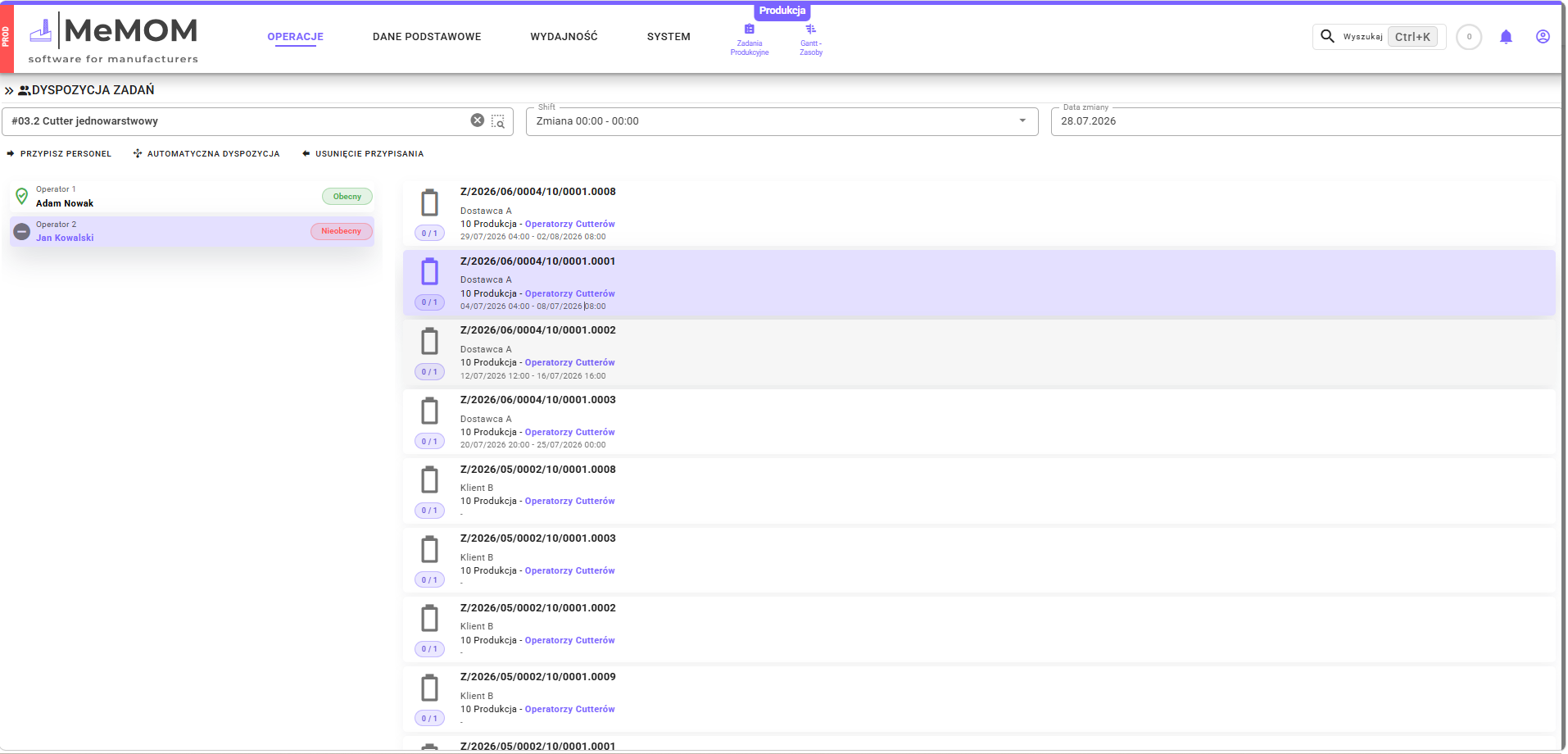Image resolution: width=1568 pixels, height=754 pixels.
Task: Click clipboard icon of task 2026/06/0004/10/0001.0002
Action: (x=429, y=341)
